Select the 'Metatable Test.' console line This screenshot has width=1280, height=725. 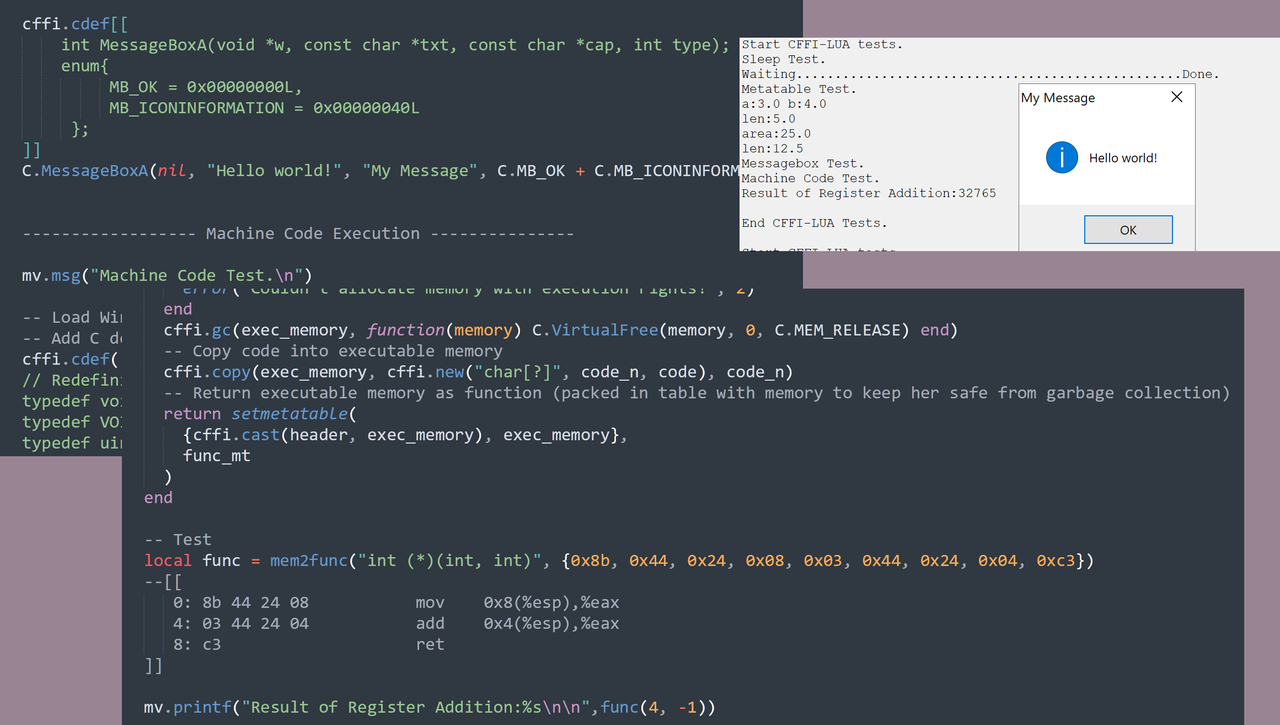799,89
